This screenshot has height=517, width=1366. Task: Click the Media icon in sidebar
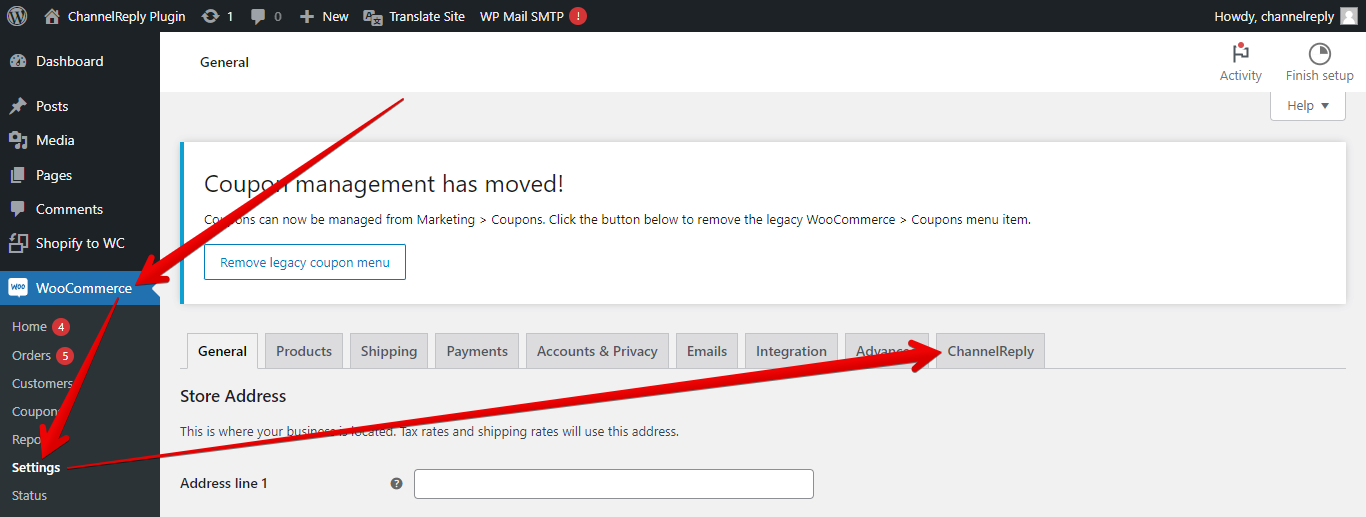pos(18,140)
